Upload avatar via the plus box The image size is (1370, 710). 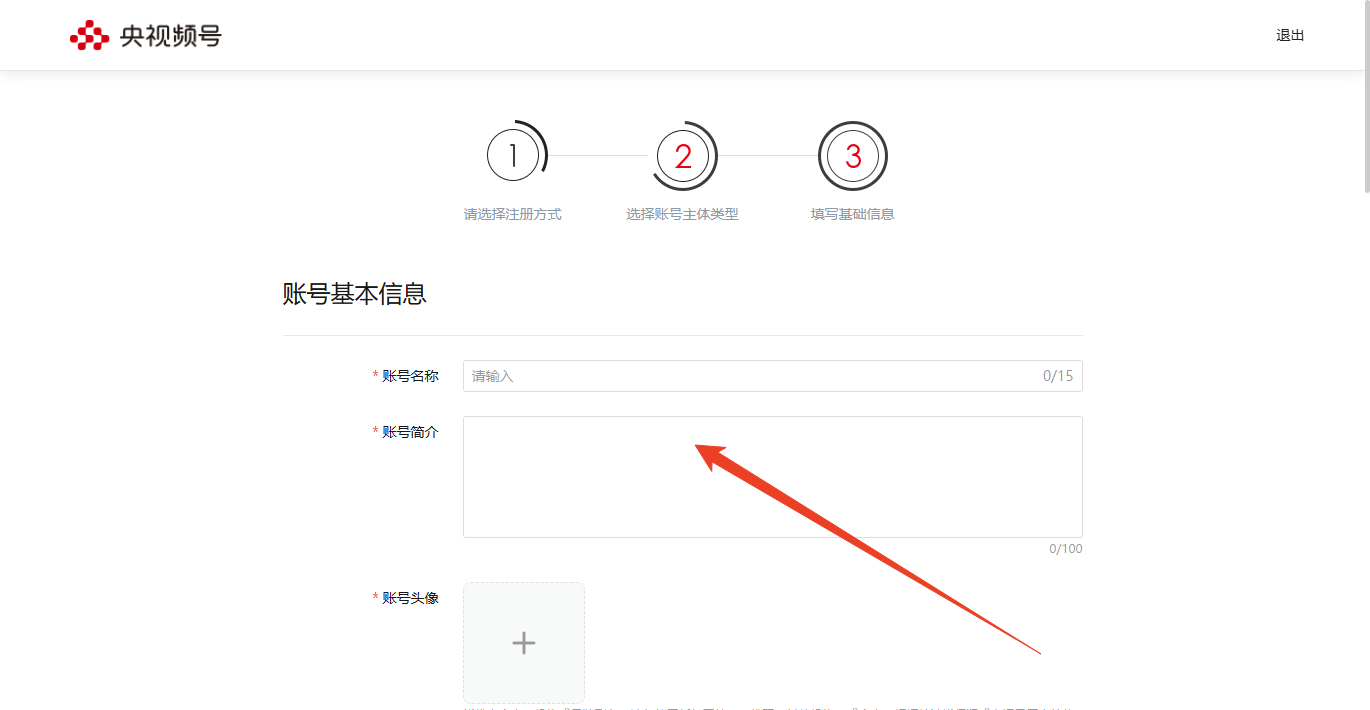pyautogui.click(x=524, y=643)
